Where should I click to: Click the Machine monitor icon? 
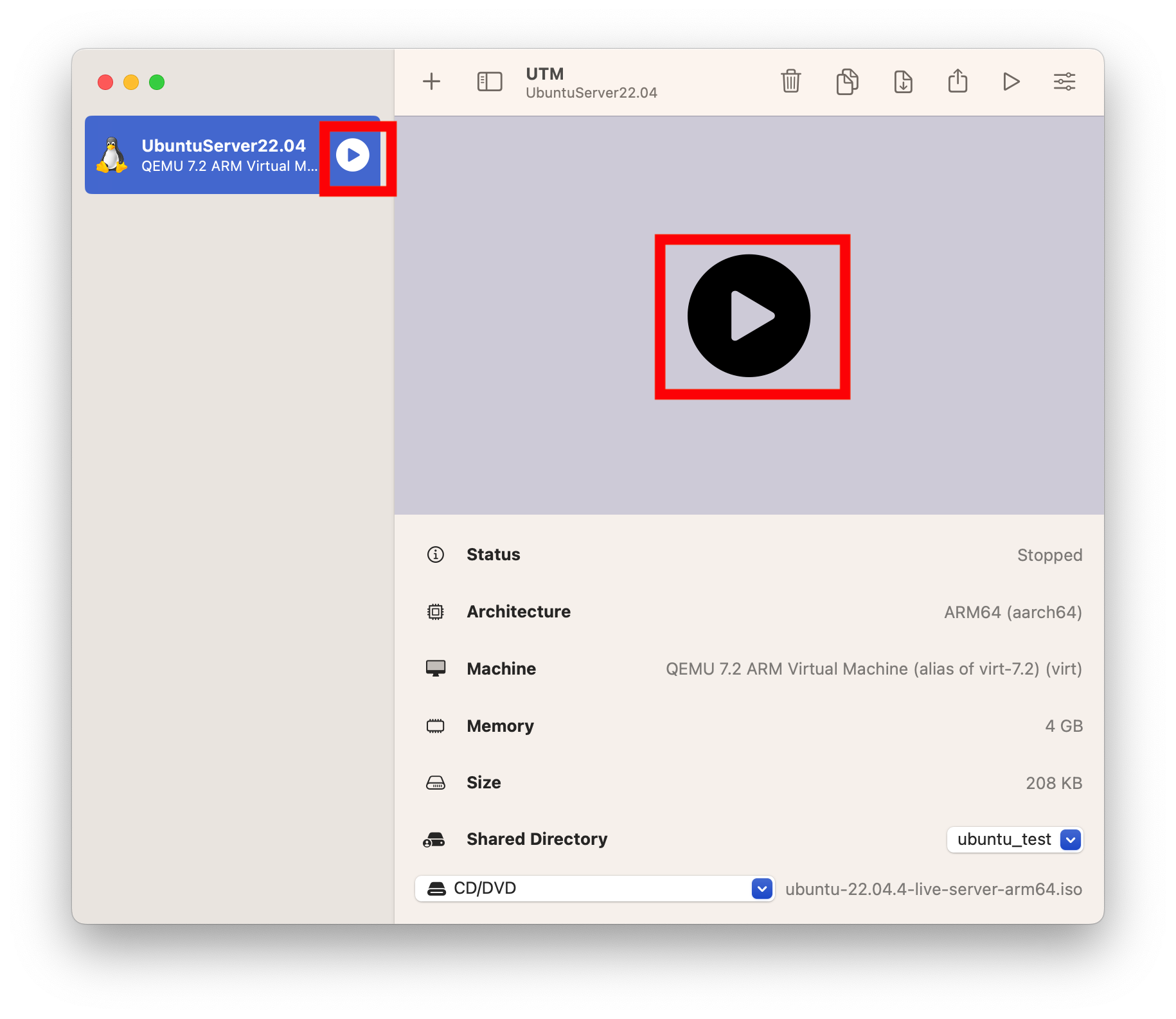[436, 668]
